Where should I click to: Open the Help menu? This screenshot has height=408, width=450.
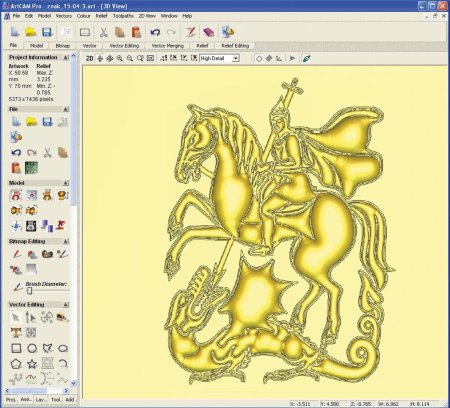(x=187, y=16)
